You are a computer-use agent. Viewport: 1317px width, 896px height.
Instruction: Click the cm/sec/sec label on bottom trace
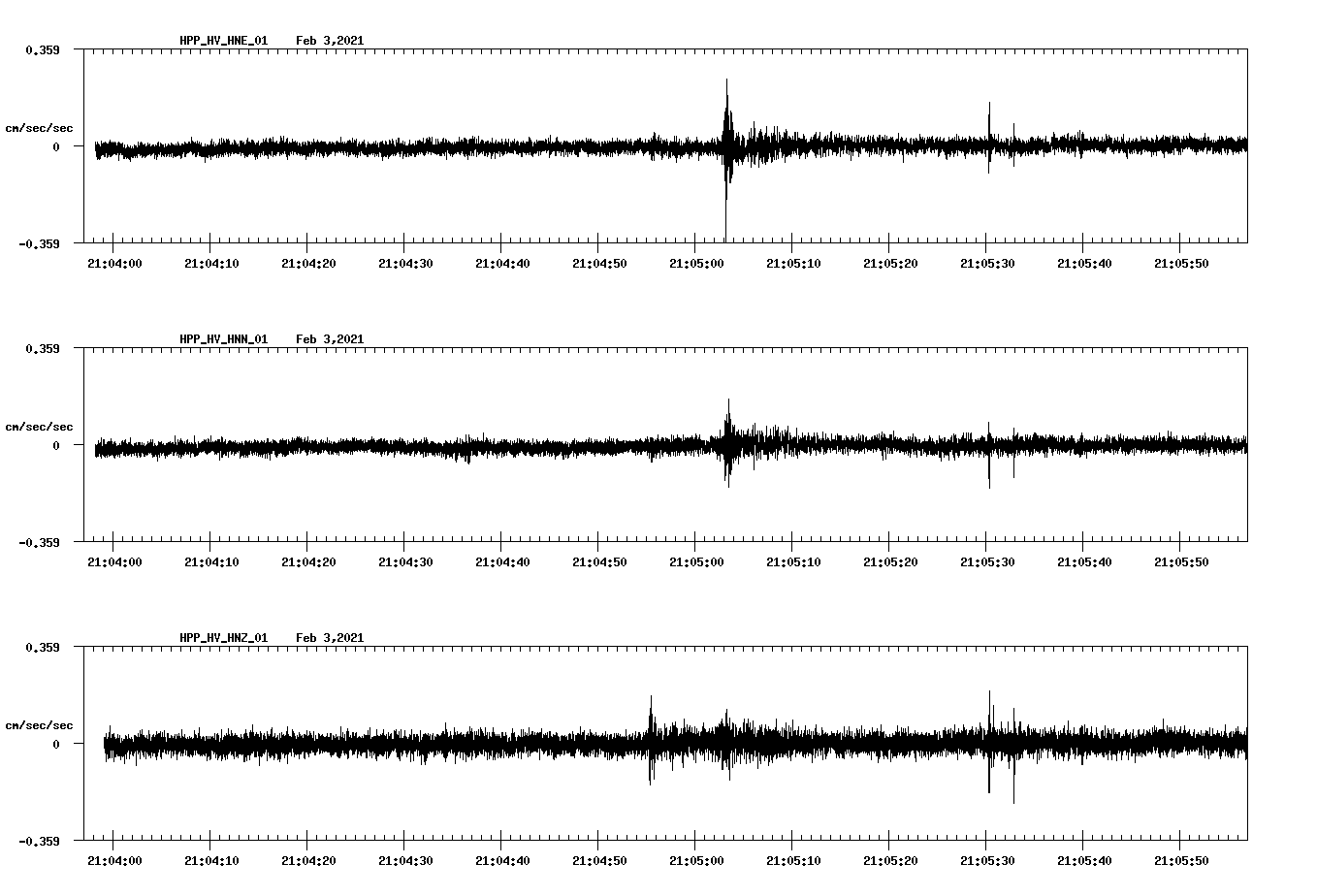click(x=41, y=723)
